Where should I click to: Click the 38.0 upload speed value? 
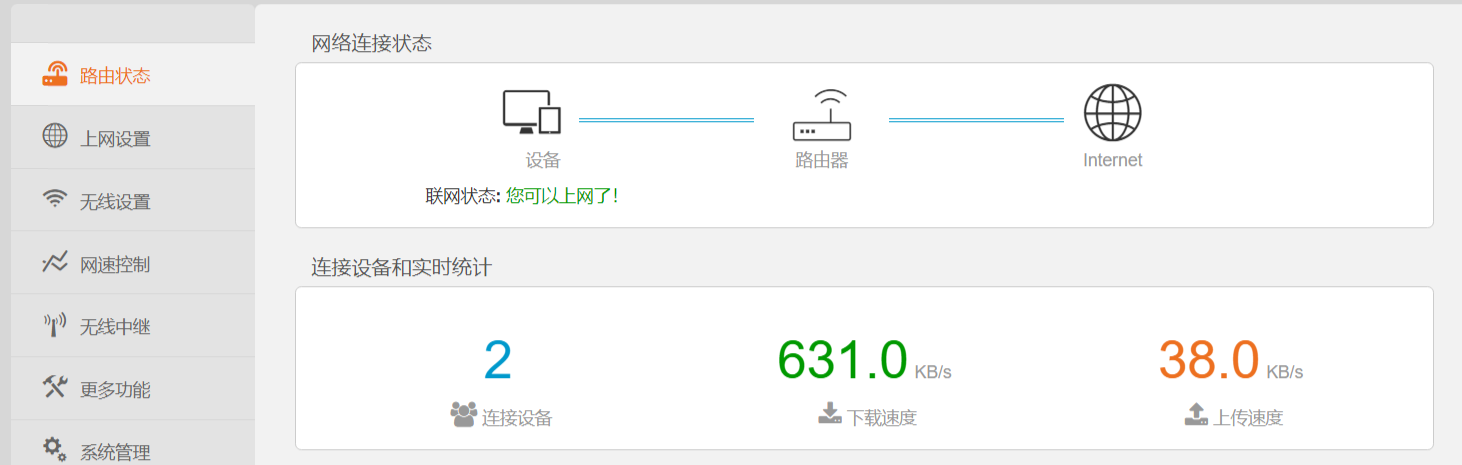coord(1208,360)
